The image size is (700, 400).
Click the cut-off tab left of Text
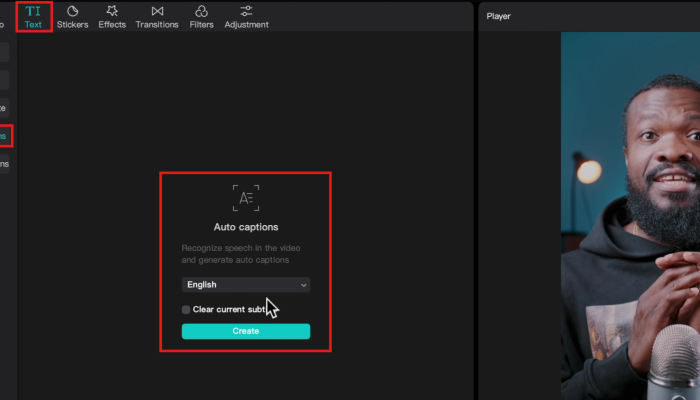coord(3,24)
